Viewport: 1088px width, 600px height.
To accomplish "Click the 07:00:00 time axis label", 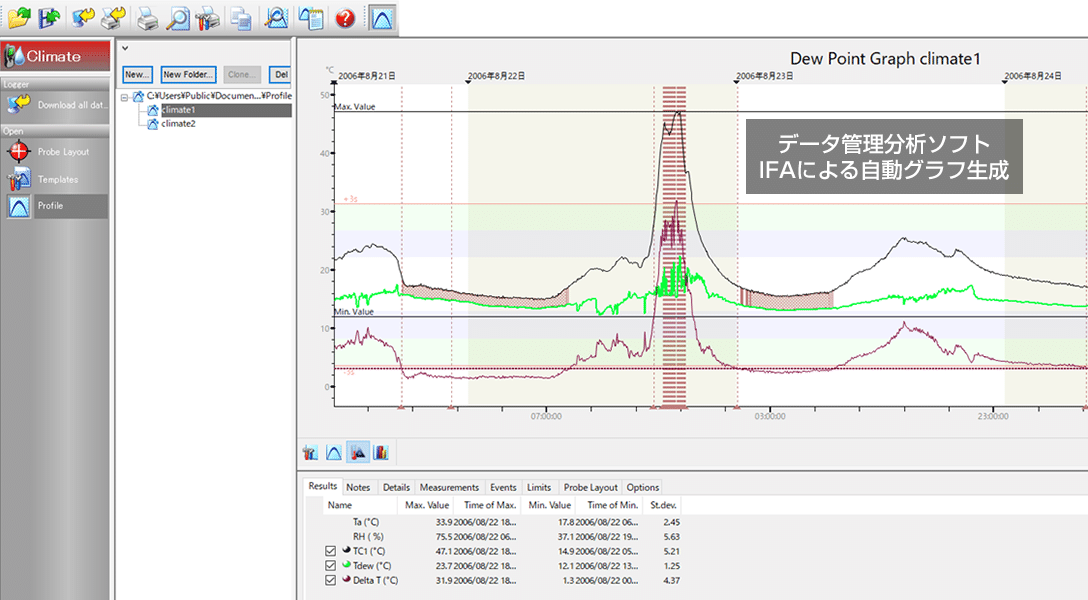I will click(546, 416).
